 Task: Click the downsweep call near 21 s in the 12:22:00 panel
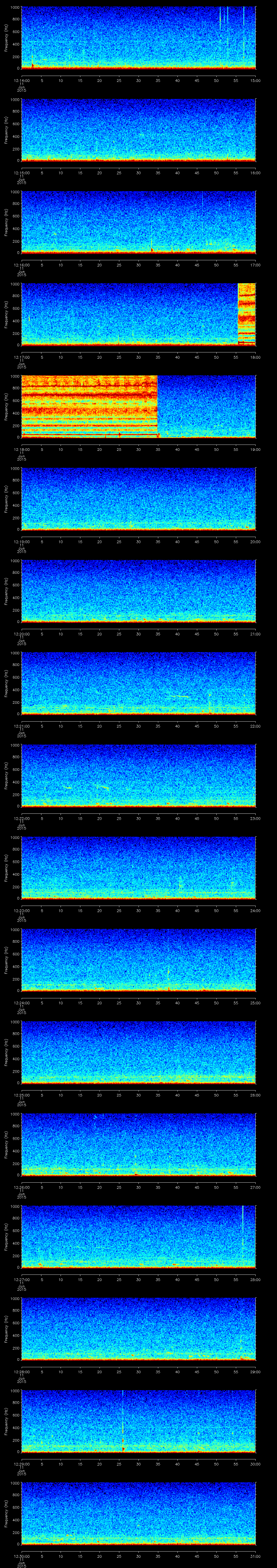click(102, 786)
